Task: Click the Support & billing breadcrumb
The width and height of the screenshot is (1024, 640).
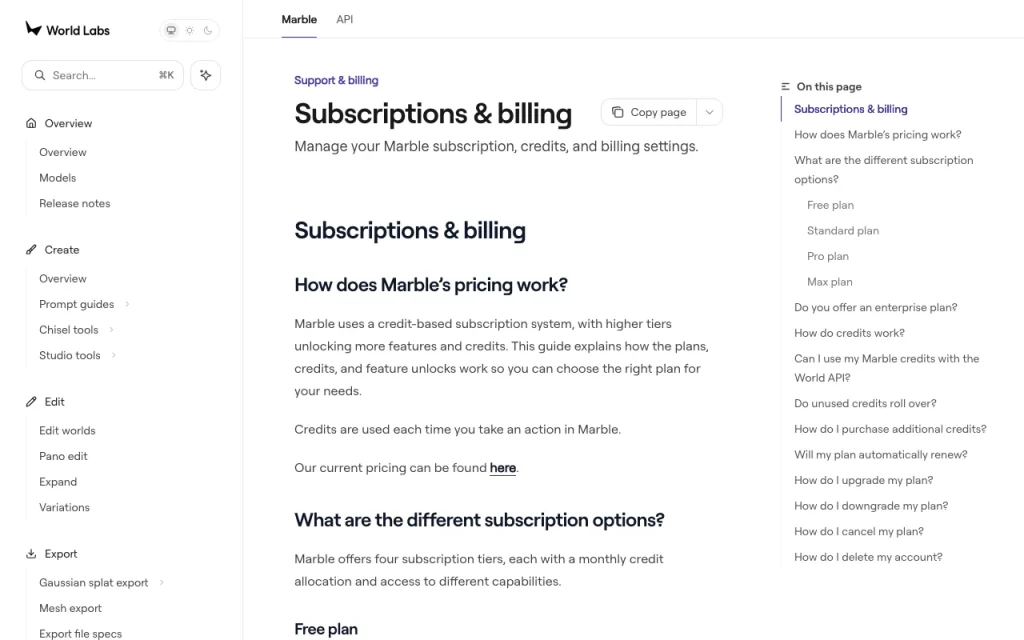Action: 336,80
